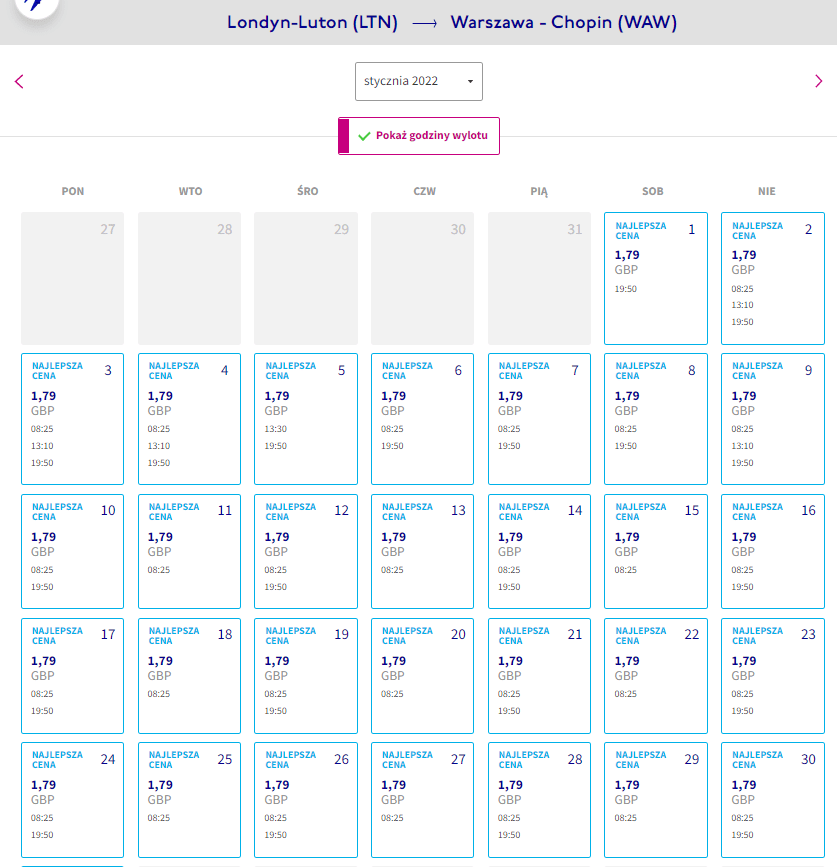
Task: Select date 11 with 08:25 departure
Action: point(189,551)
